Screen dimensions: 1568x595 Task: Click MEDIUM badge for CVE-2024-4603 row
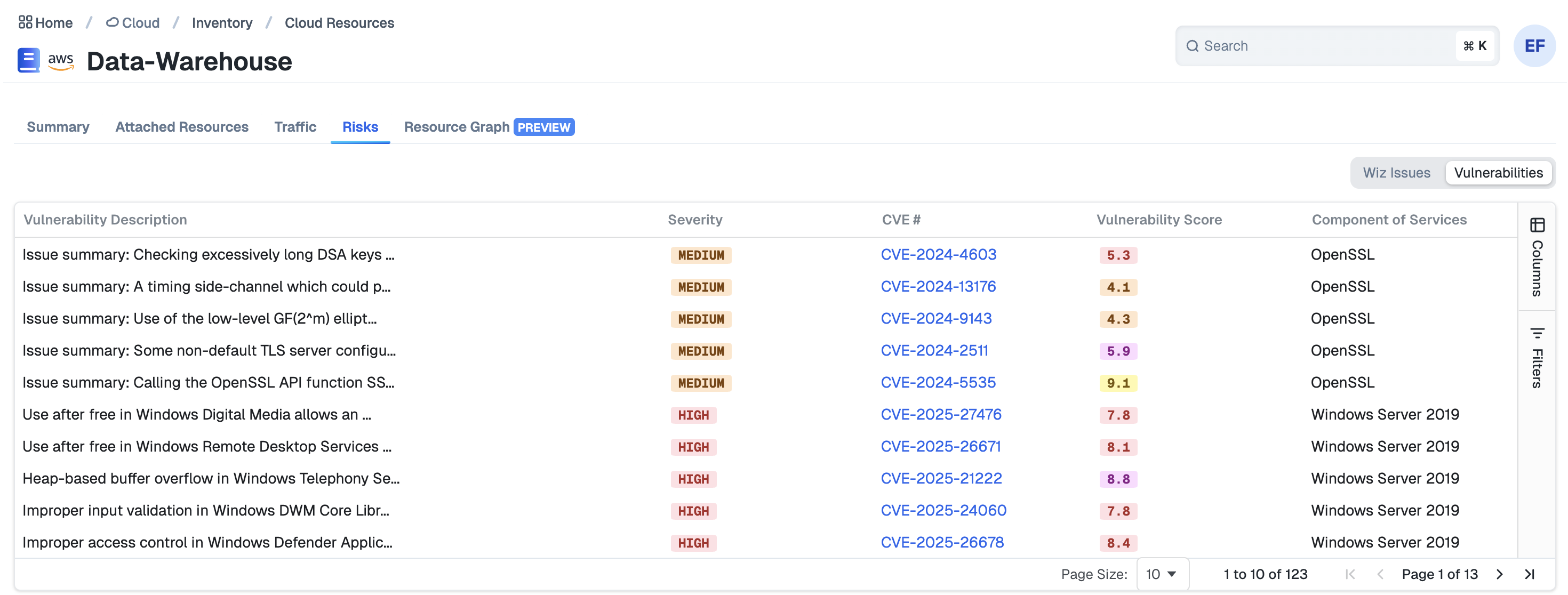coord(701,255)
